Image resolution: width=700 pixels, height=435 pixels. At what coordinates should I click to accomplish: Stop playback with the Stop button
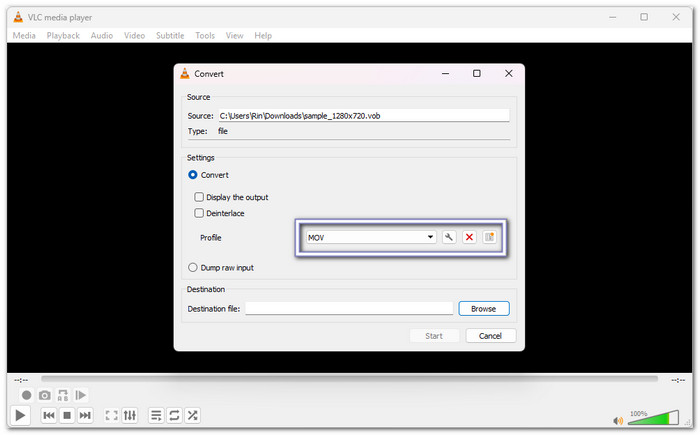(x=67, y=415)
